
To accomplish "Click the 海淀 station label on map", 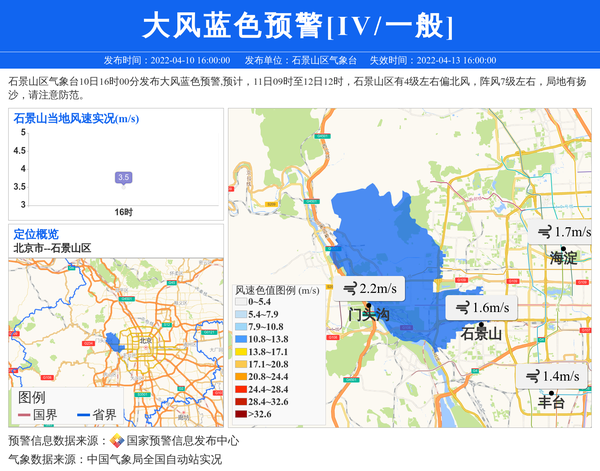I will 563,258.
